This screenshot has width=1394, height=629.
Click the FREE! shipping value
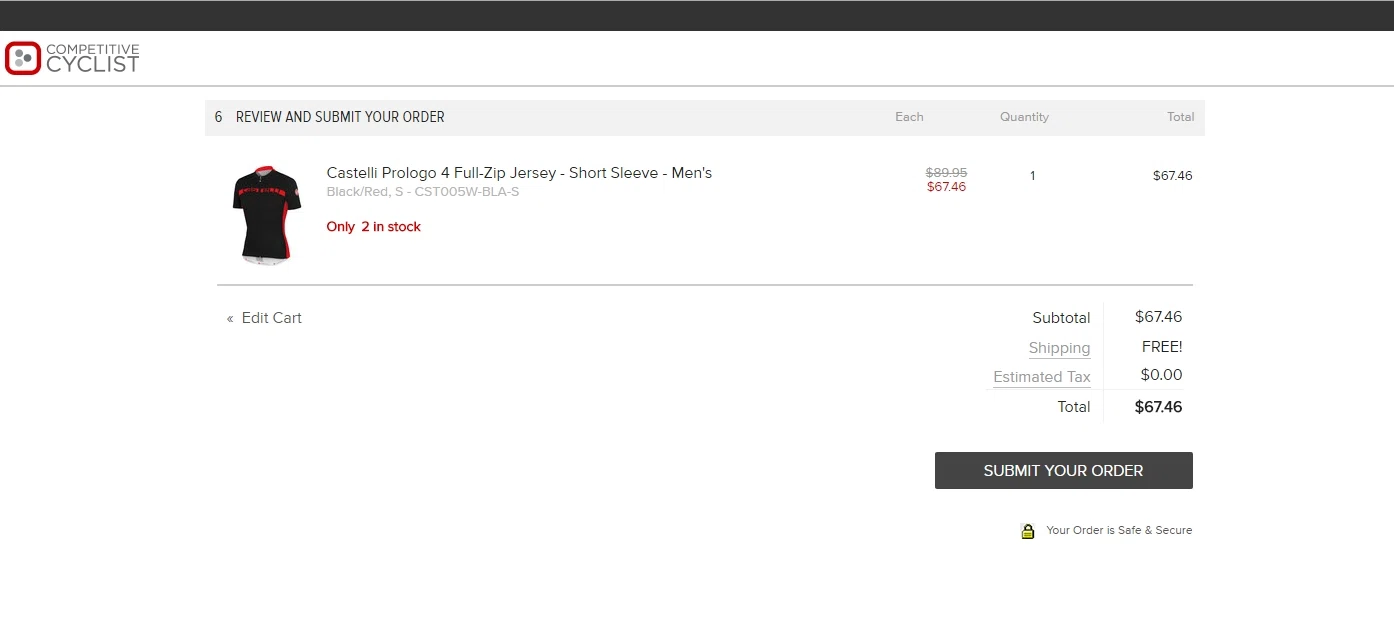pos(1162,347)
